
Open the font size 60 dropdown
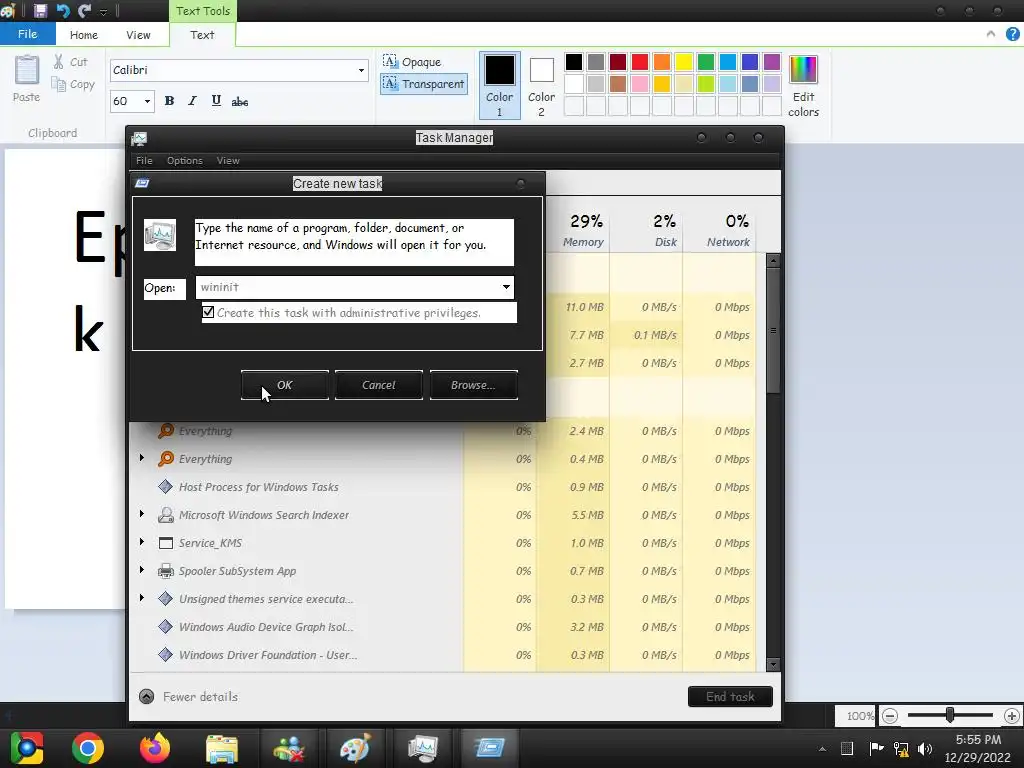pyautogui.click(x=147, y=101)
